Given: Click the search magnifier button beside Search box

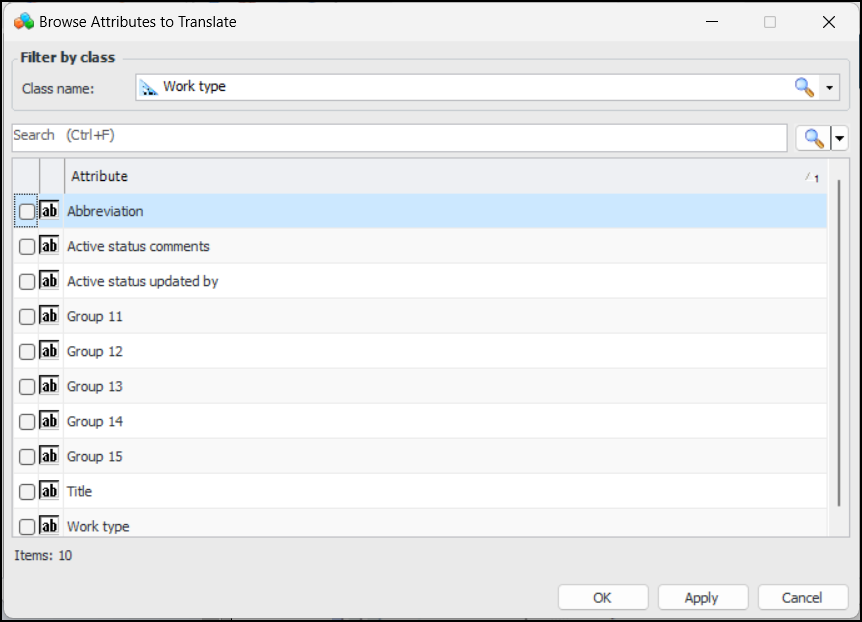Looking at the screenshot, I should click(x=813, y=138).
